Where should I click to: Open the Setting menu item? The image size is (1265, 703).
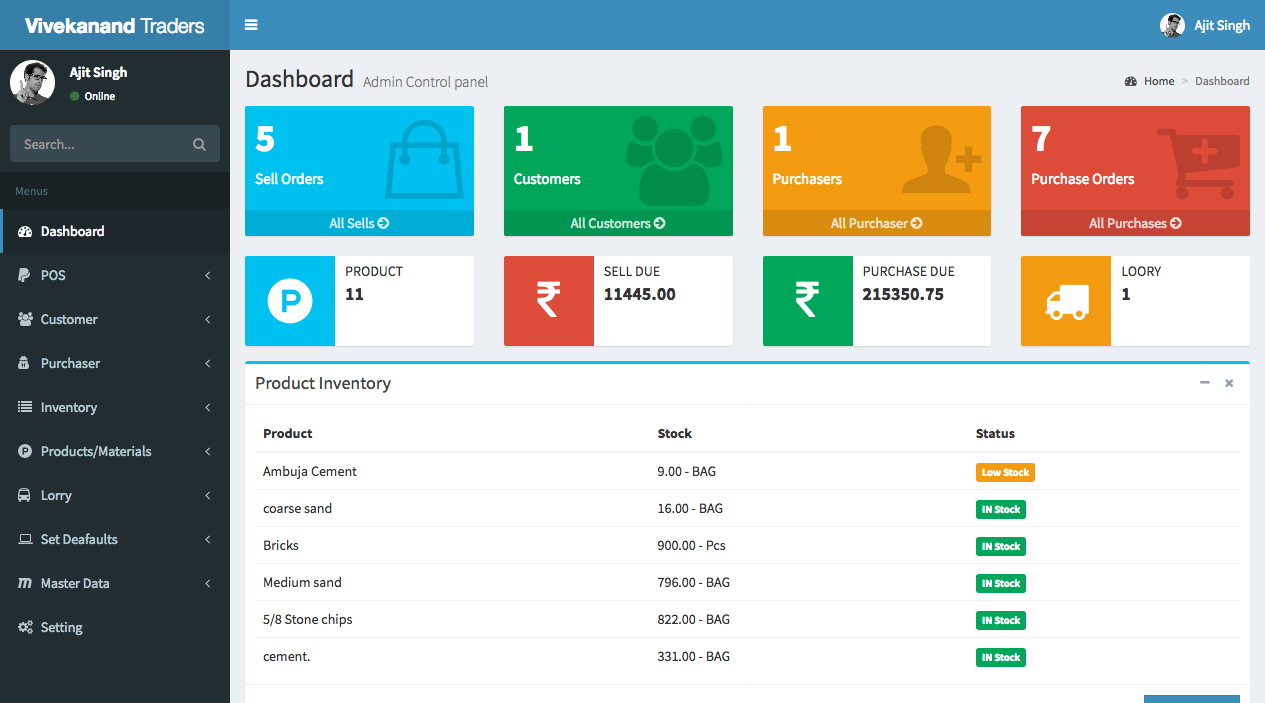point(61,627)
